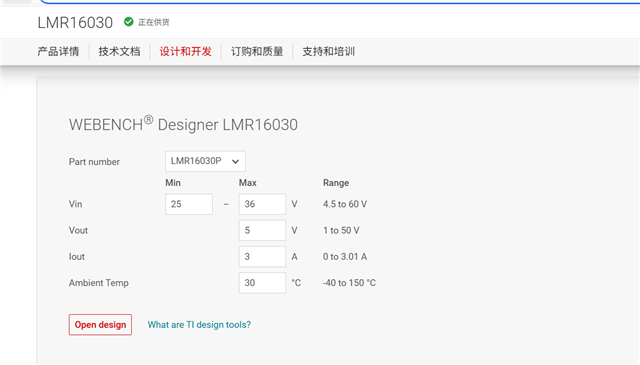Focus the Ambient Temp input field
Screen dimensions: 640x365
(x=262, y=283)
